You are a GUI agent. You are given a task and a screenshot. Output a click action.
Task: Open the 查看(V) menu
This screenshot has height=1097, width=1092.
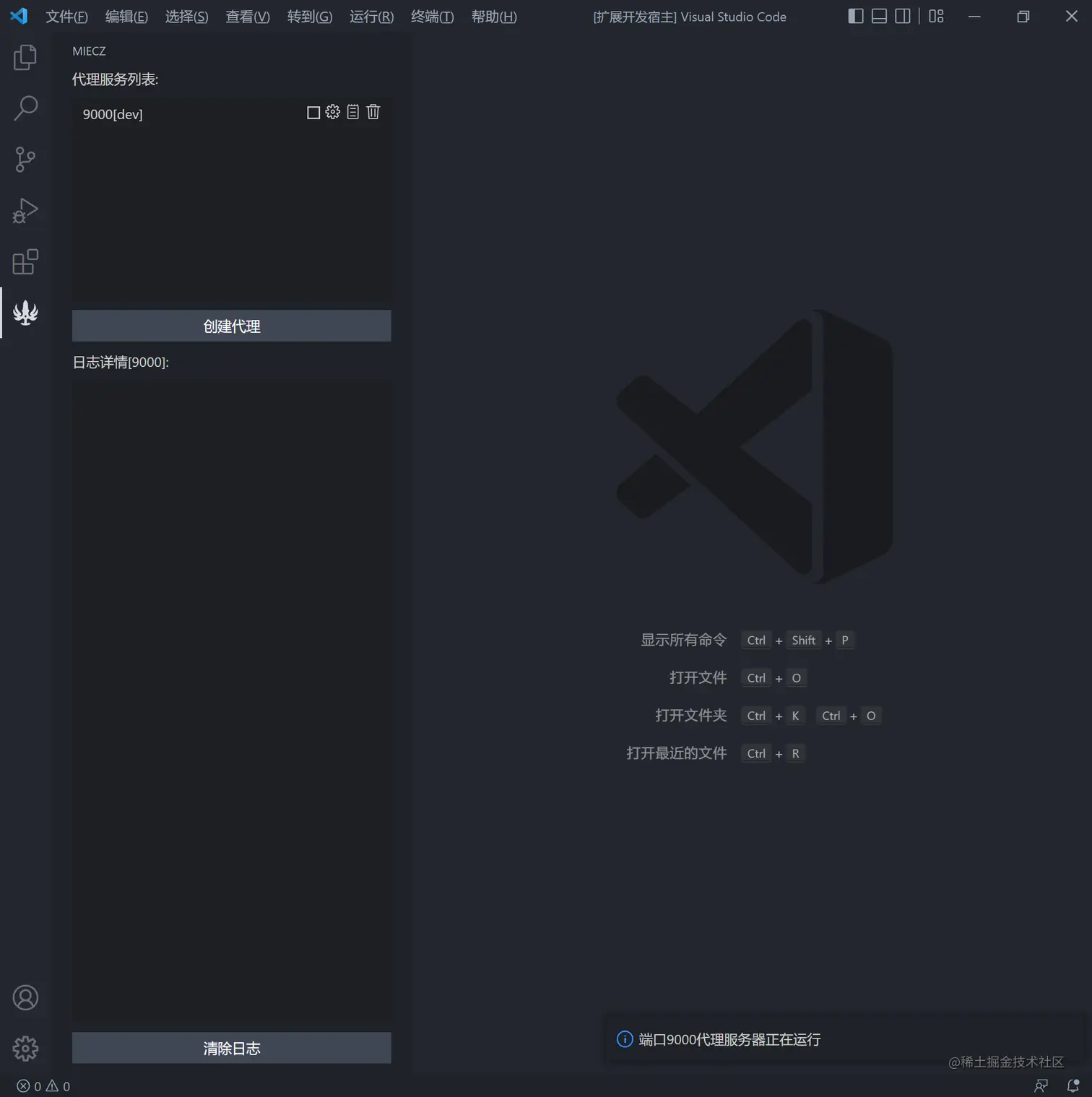pos(248,17)
